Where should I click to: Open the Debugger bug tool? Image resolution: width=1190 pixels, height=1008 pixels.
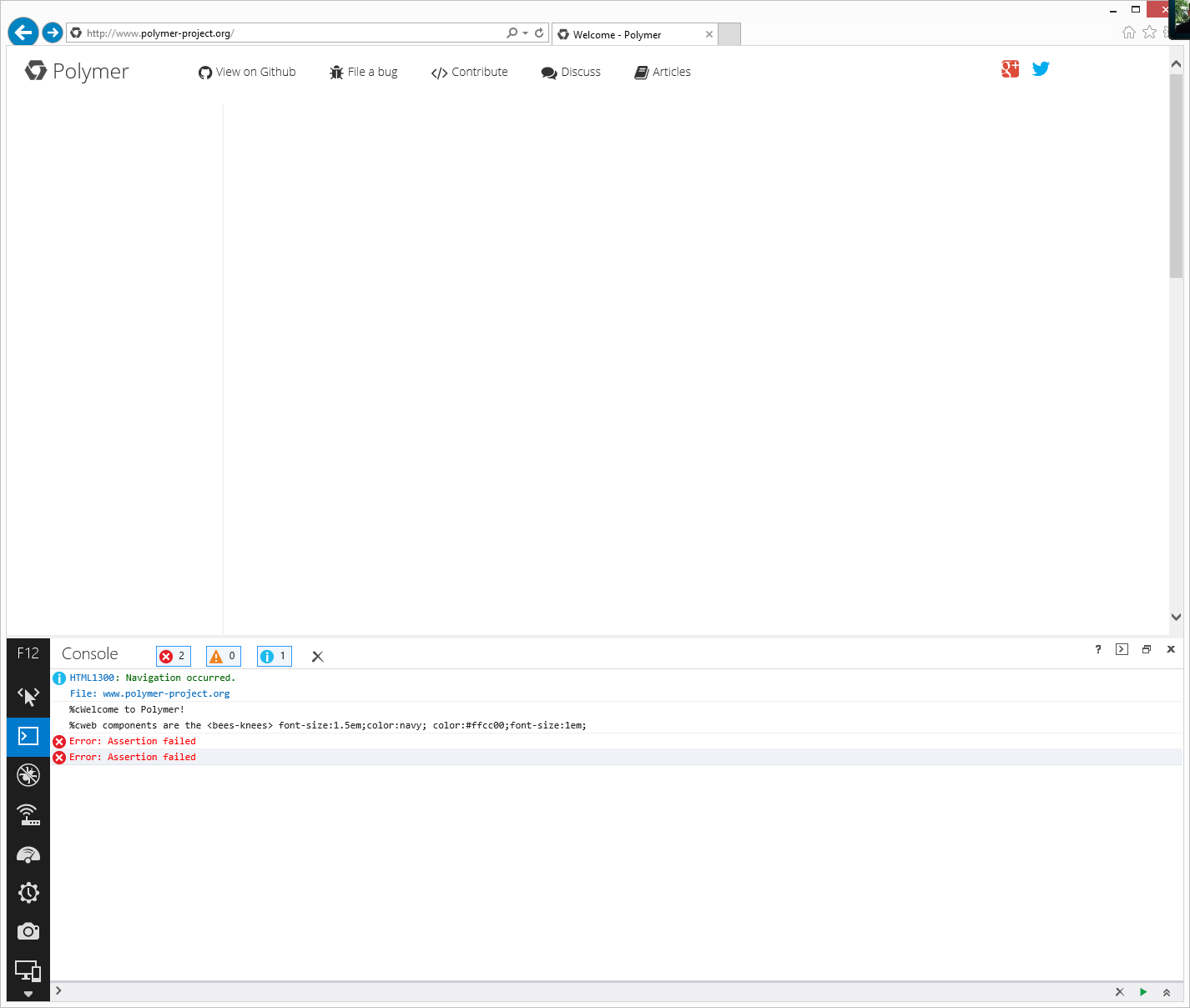(x=28, y=775)
